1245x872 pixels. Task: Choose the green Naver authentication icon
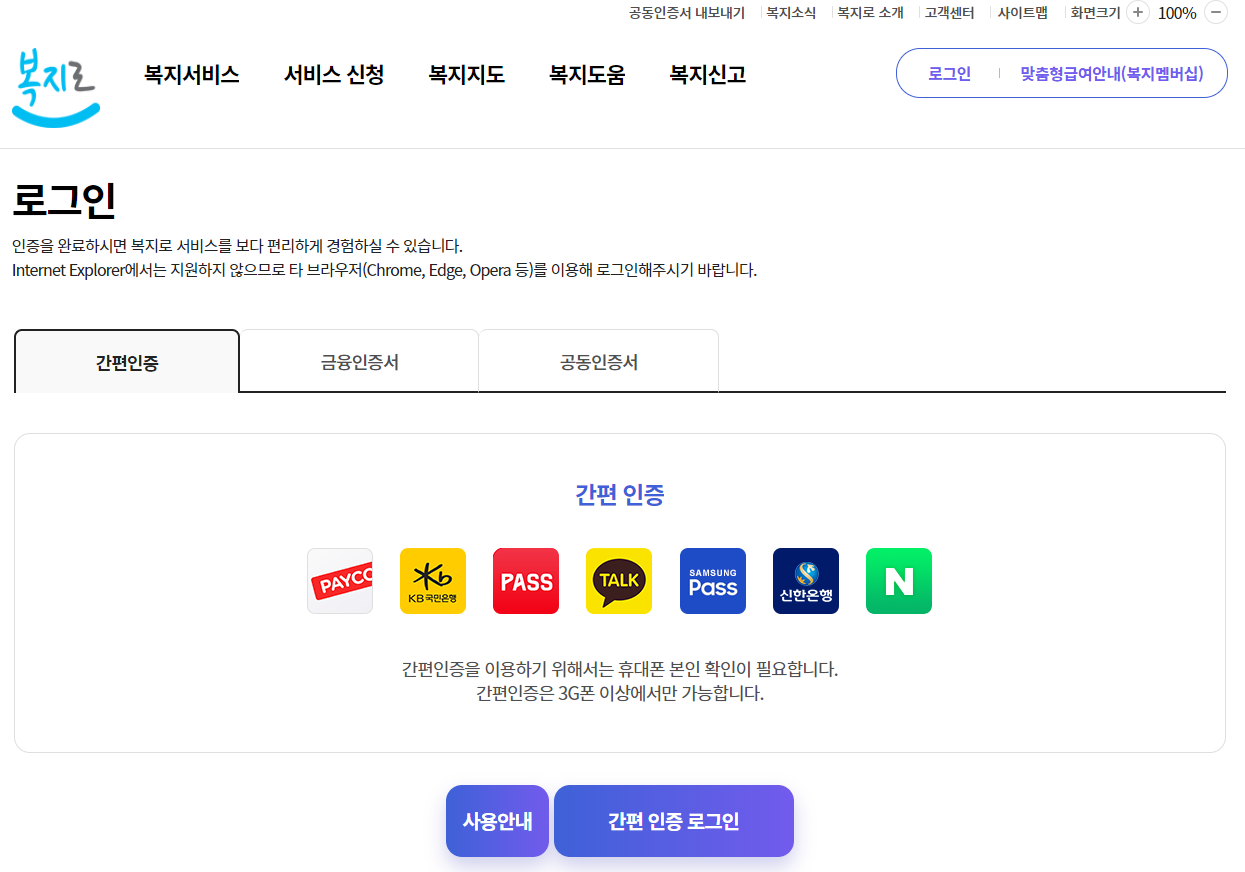coord(898,581)
